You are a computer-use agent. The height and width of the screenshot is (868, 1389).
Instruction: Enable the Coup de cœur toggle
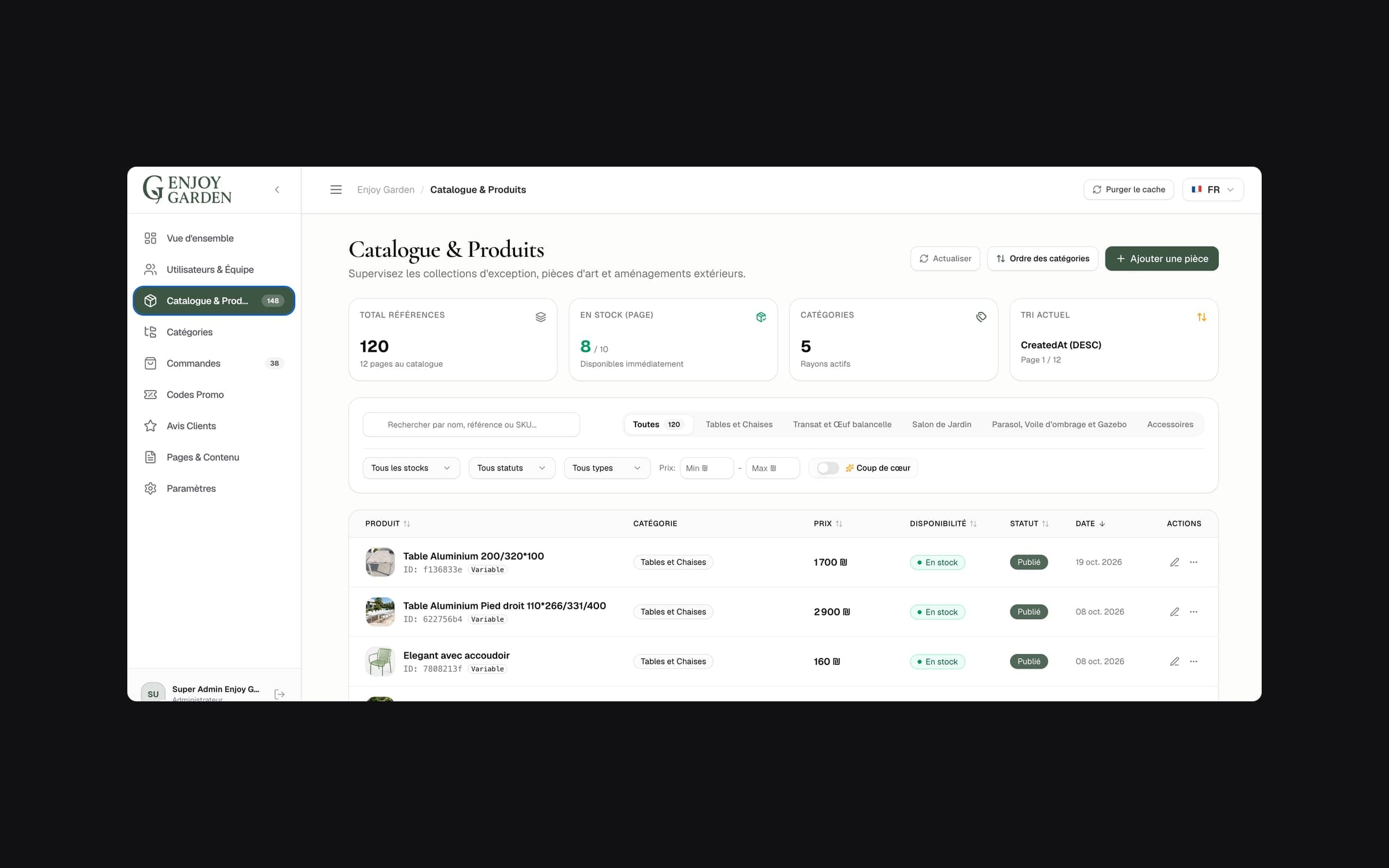click(x=828, y=468)
